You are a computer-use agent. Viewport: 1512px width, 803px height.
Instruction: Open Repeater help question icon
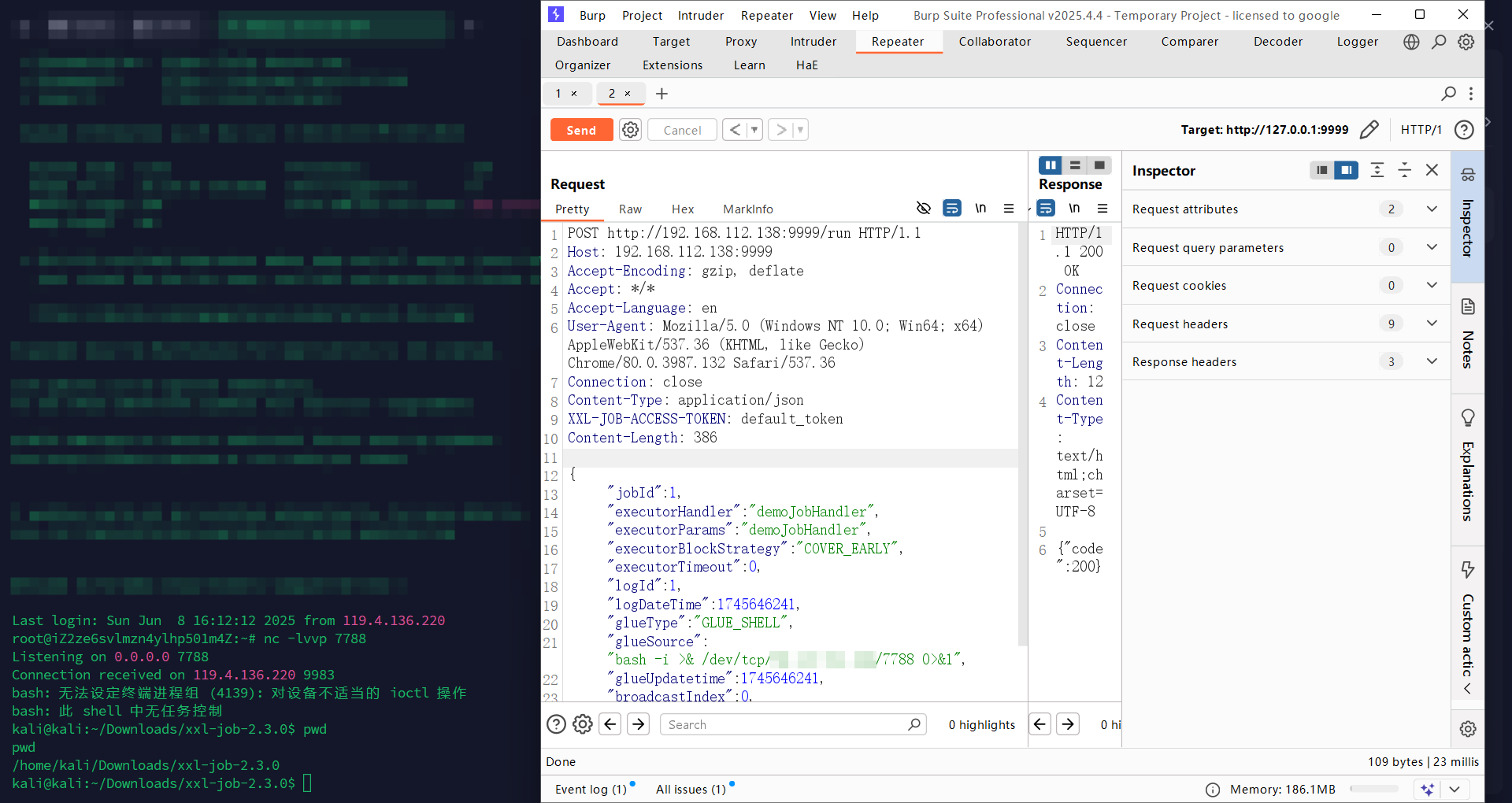pos(1464,129)
